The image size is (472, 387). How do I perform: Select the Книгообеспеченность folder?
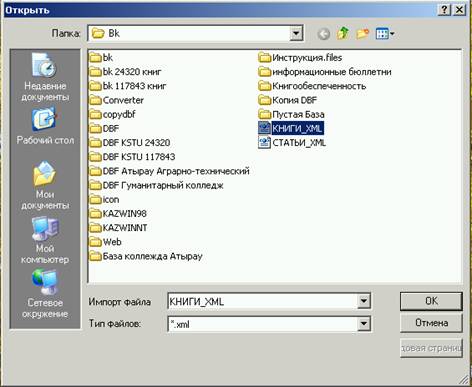[312, 86]
